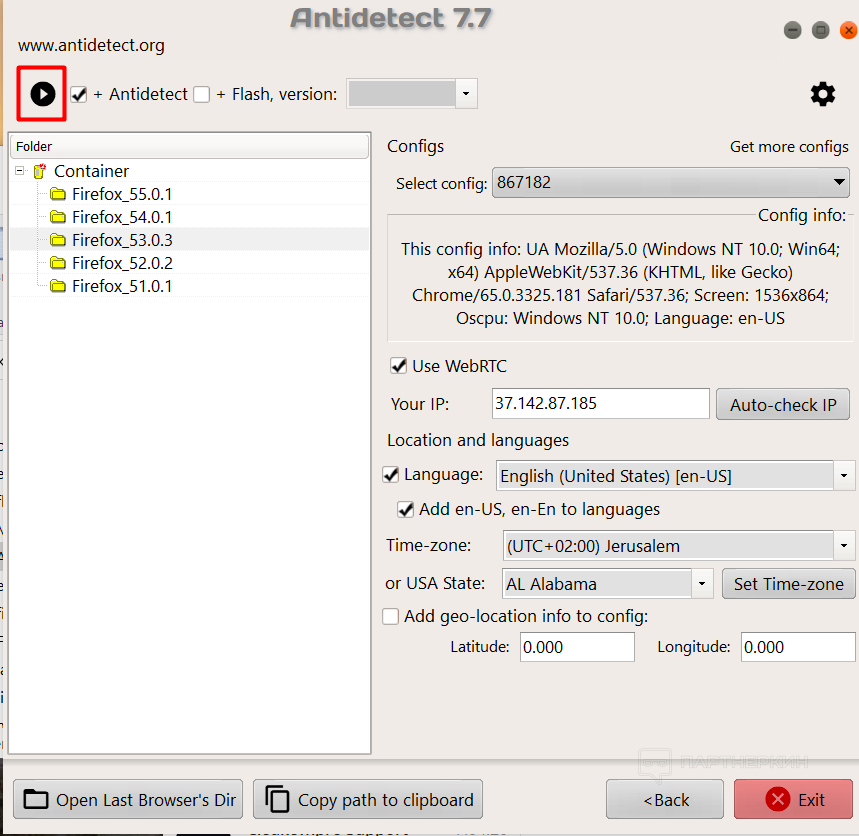
Task: Collapse the Container tree node
Action: [20, 171]
